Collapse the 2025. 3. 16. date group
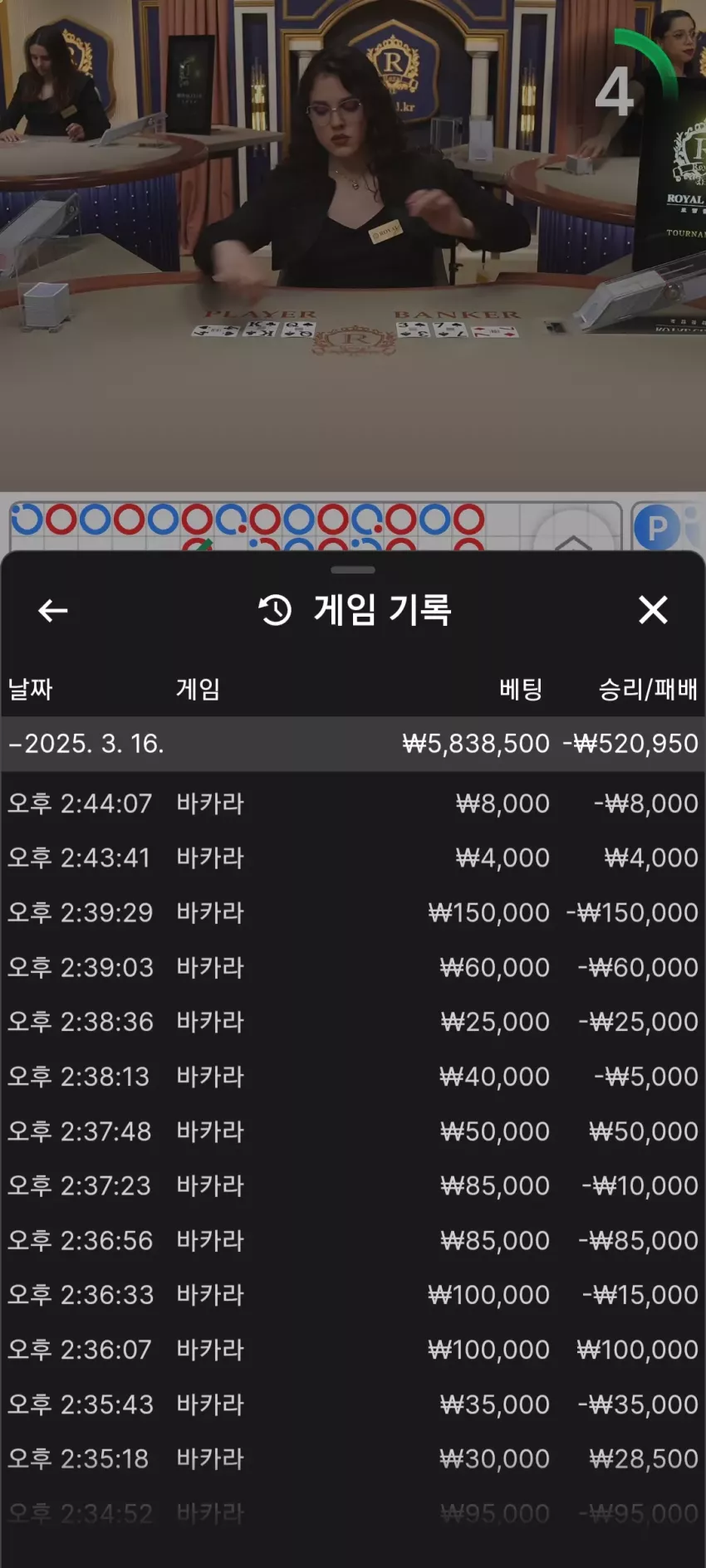706x1568 pixels. (x=352, y=744)
